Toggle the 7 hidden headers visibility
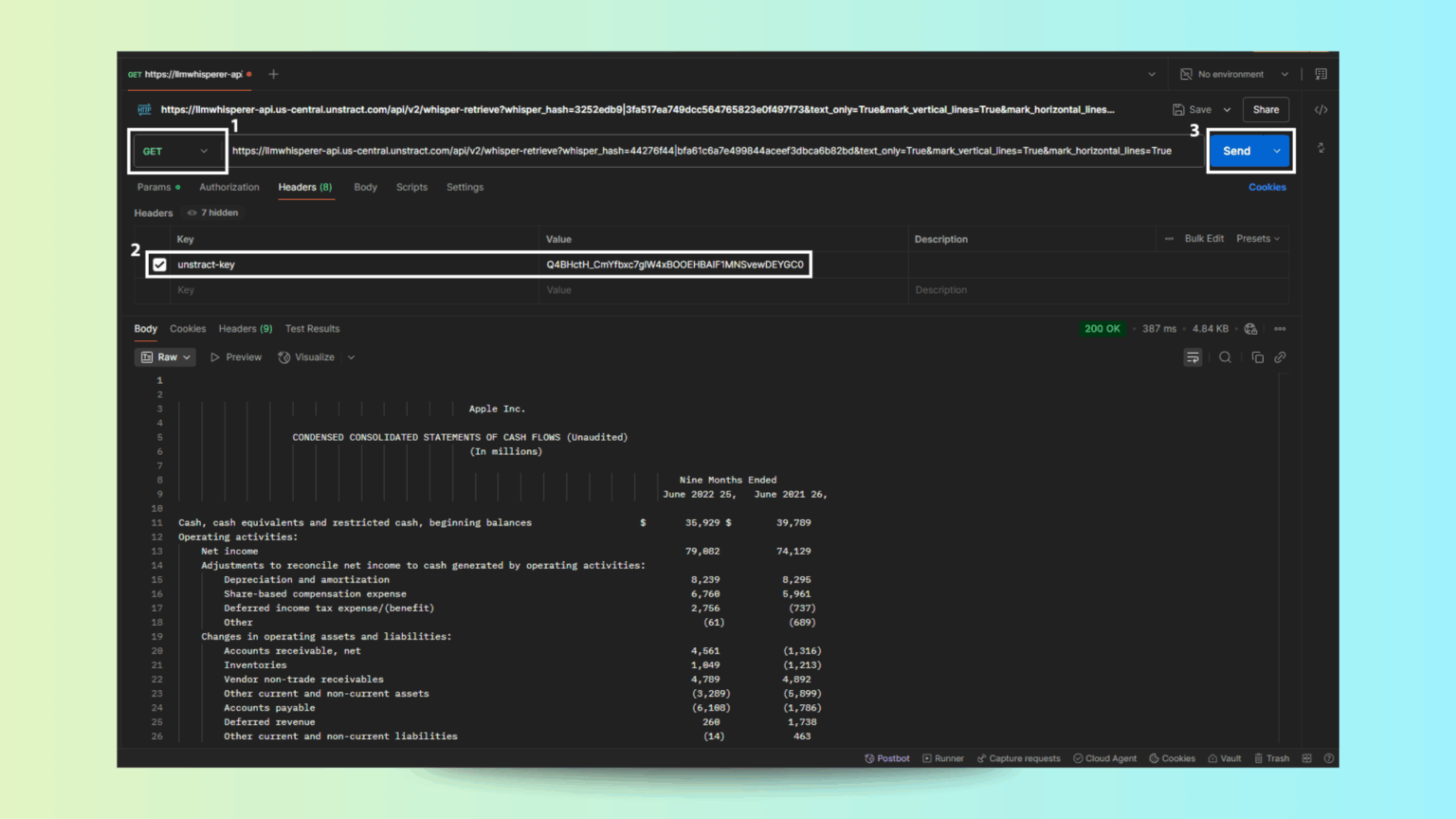The width and height of the screenshot is (1456, 819). pos(213,212)
